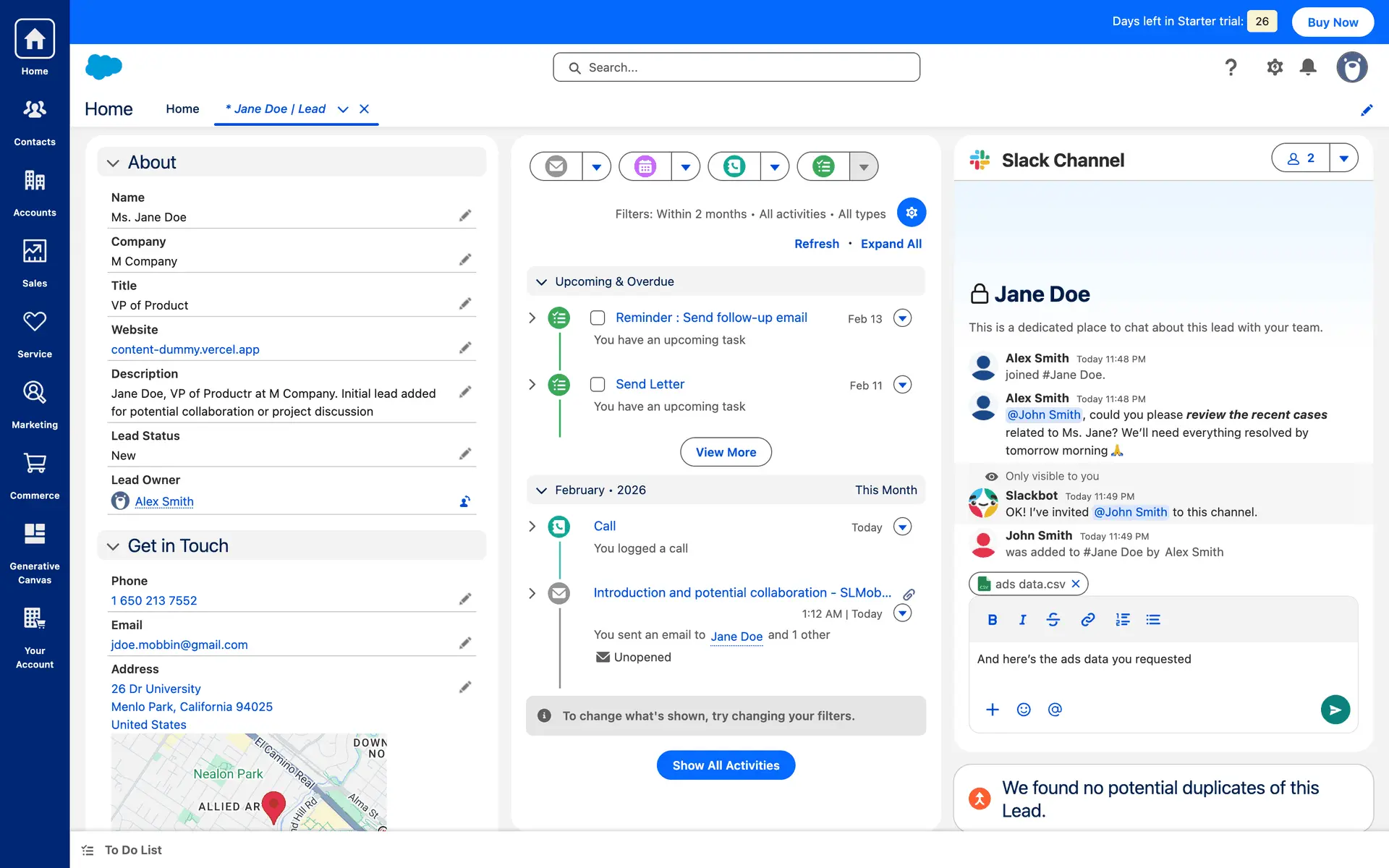The height and width of the screenshot is (868, 1389).
Task: Click the new event calendar icon
Action: click(645, 166)
